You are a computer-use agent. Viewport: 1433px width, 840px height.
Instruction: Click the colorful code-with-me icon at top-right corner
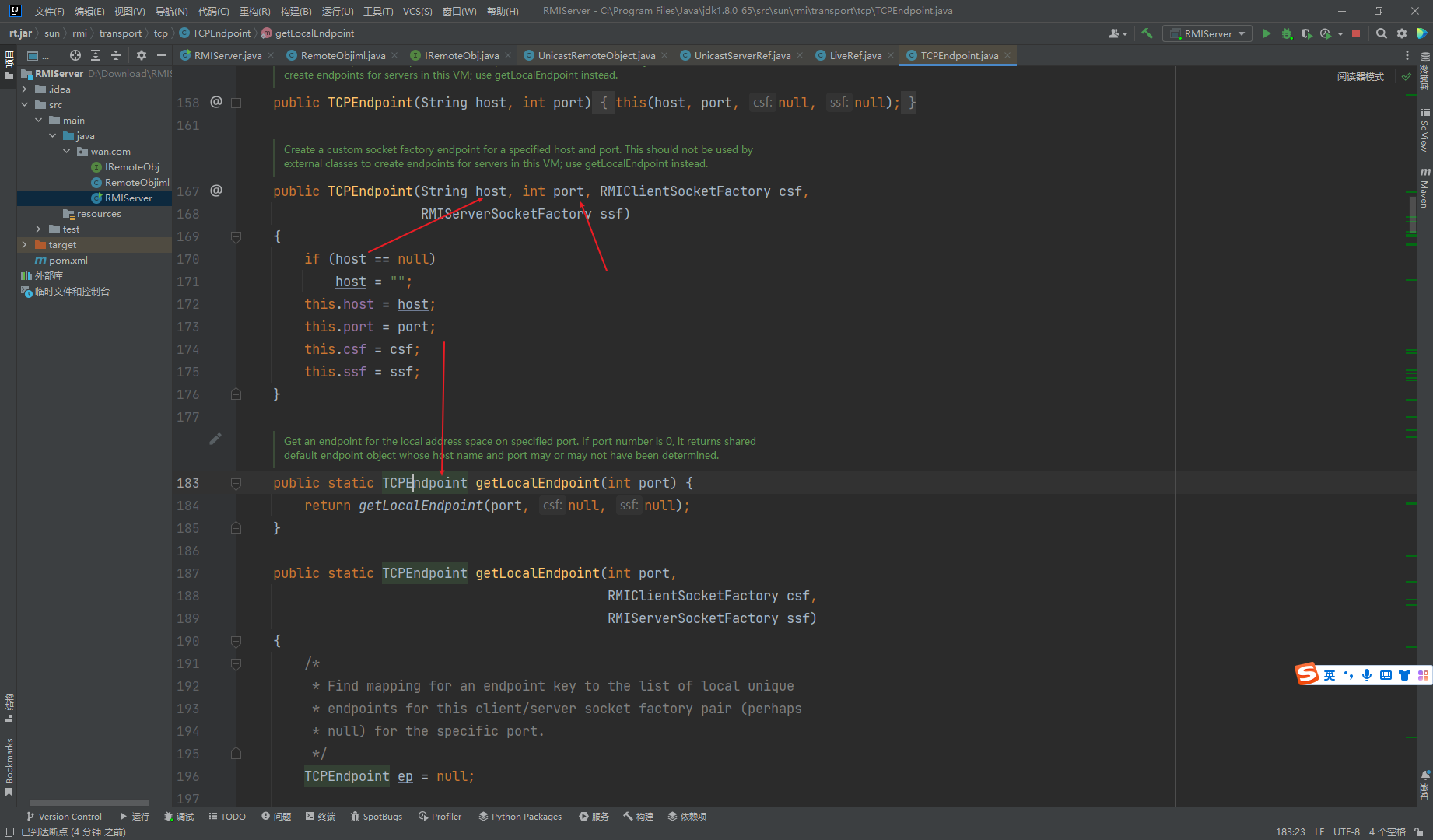[1421, 33]
